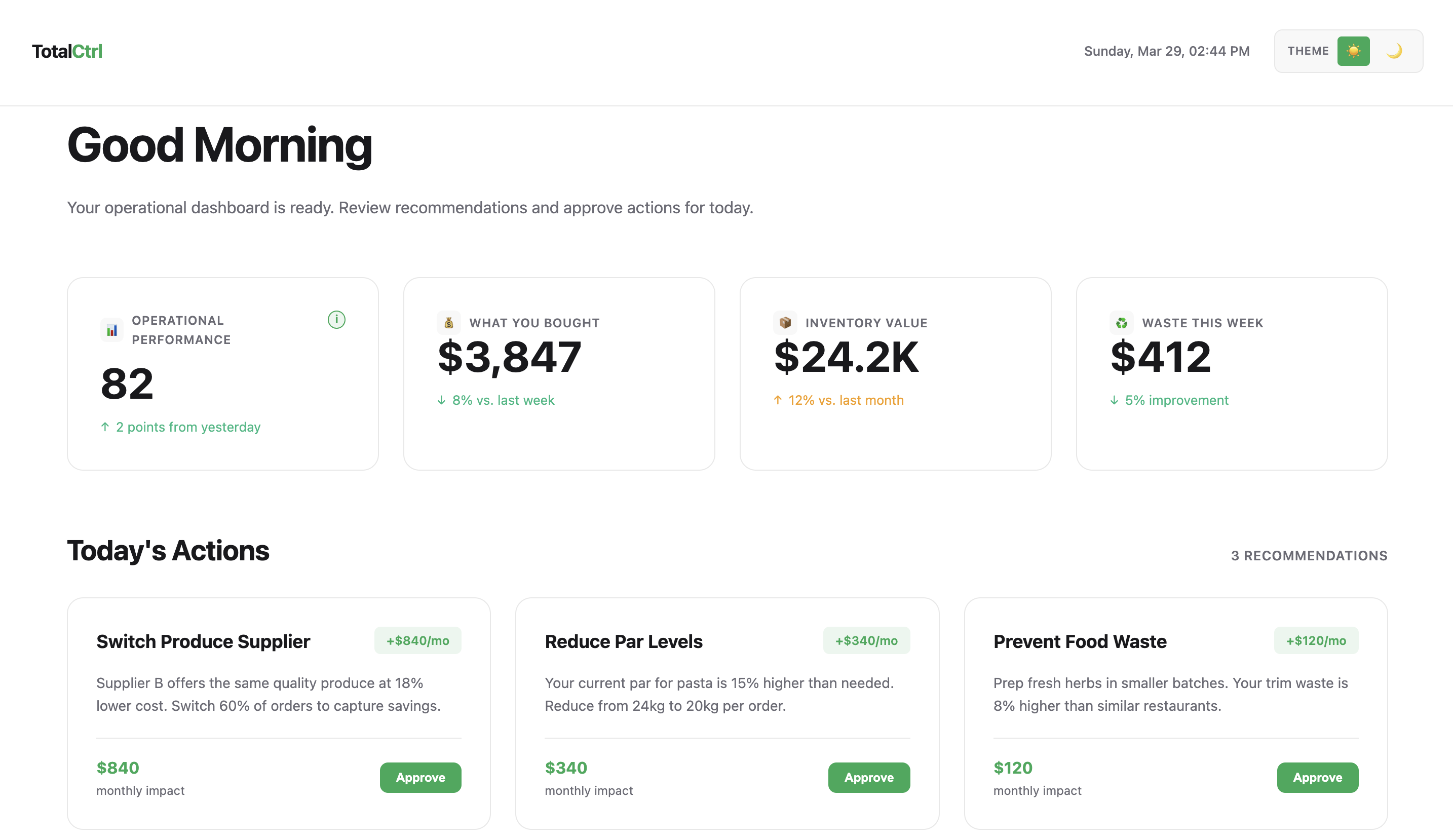
Task: Click the Inventory Value box icon
Action: click(785, 323)
